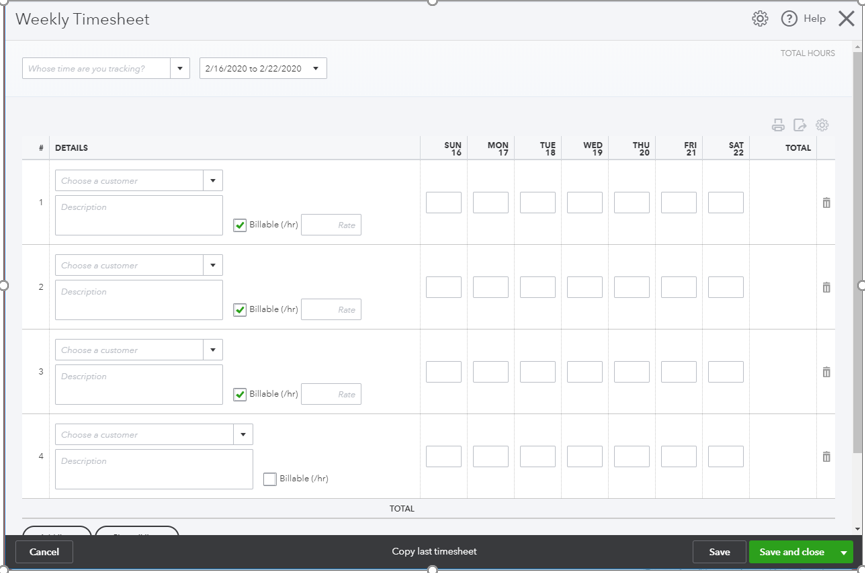Open timesheet settings gear in header

click(760, 19)
